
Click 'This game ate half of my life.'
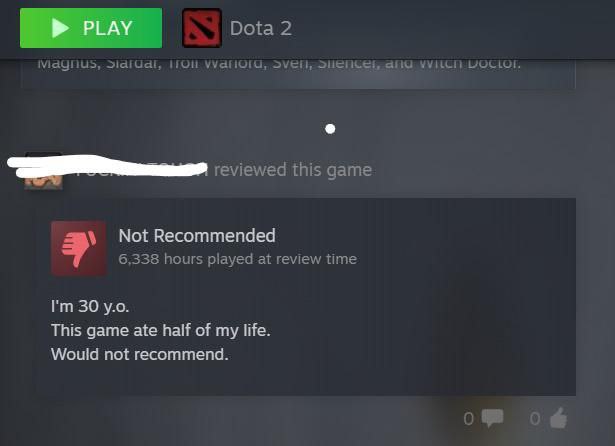(x=161, y=330)
